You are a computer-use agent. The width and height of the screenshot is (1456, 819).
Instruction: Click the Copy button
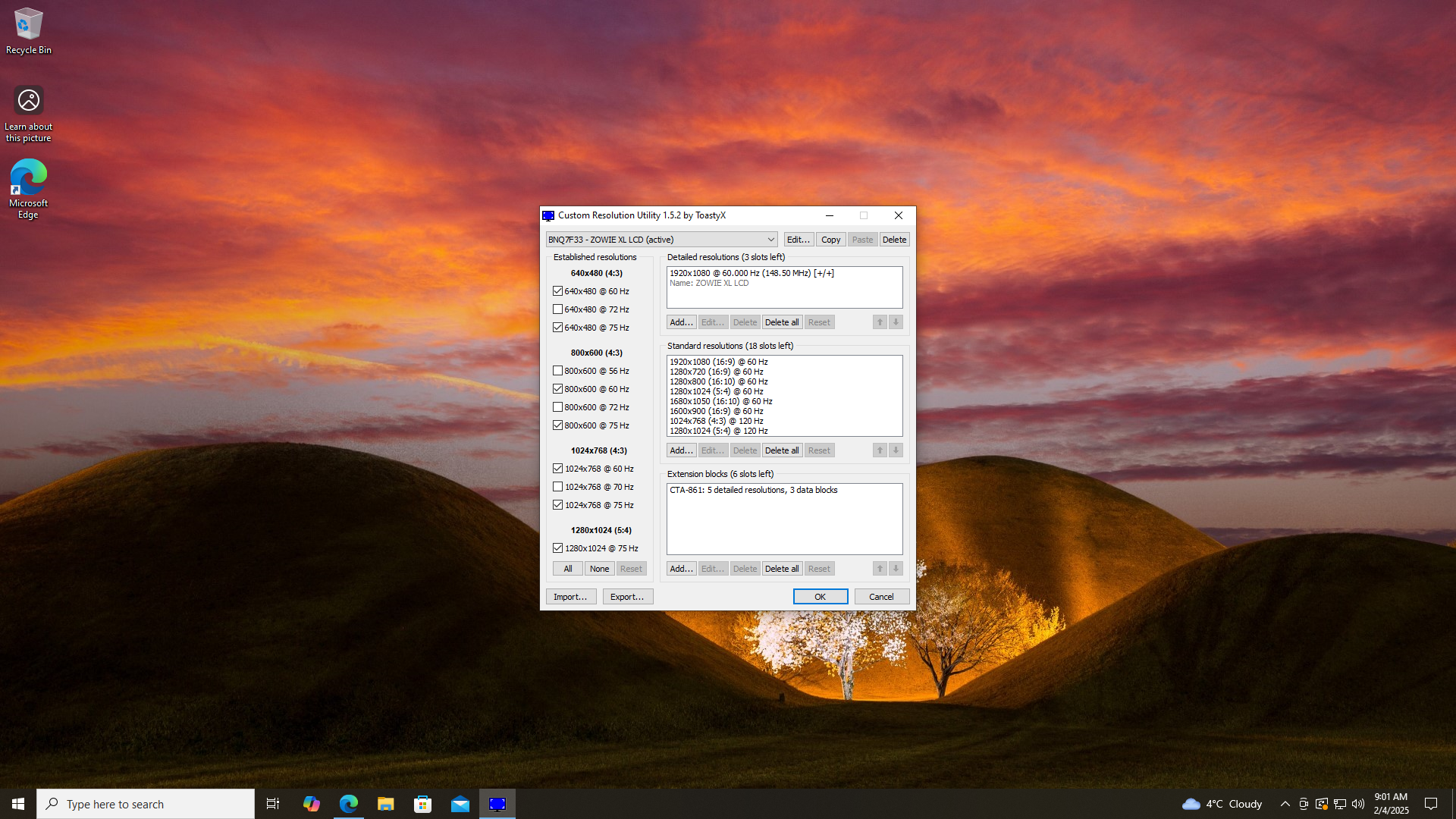[830, 240]
